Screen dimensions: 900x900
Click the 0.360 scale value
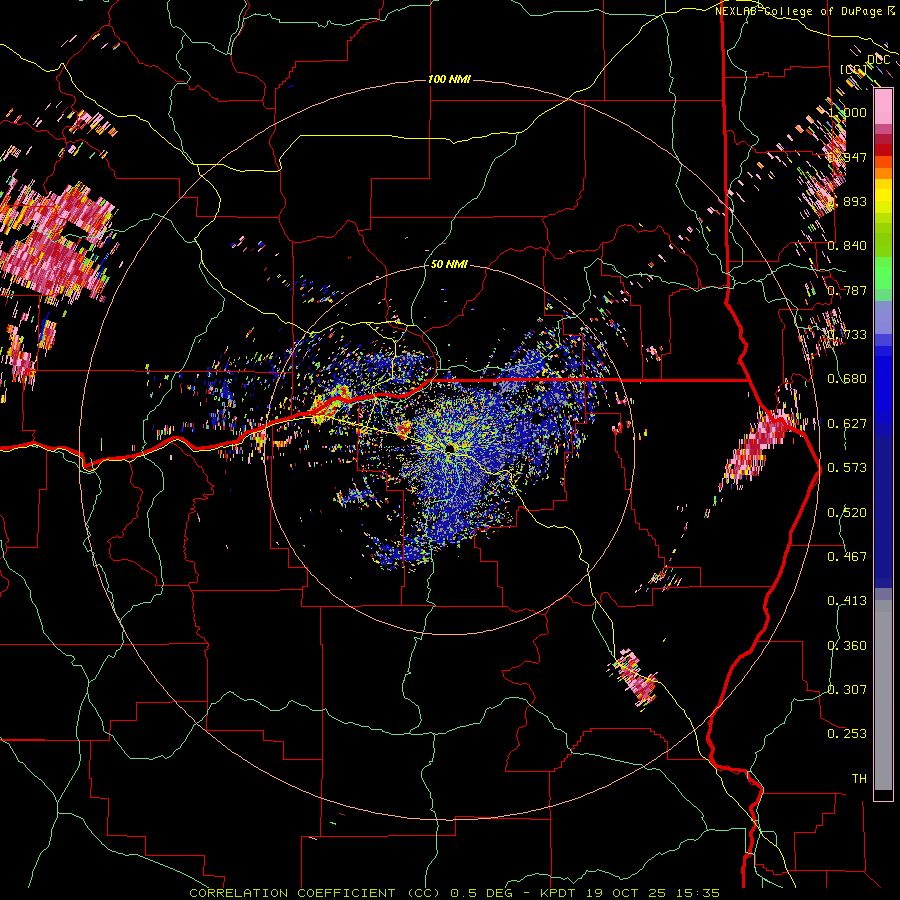[x=848, y=646]
